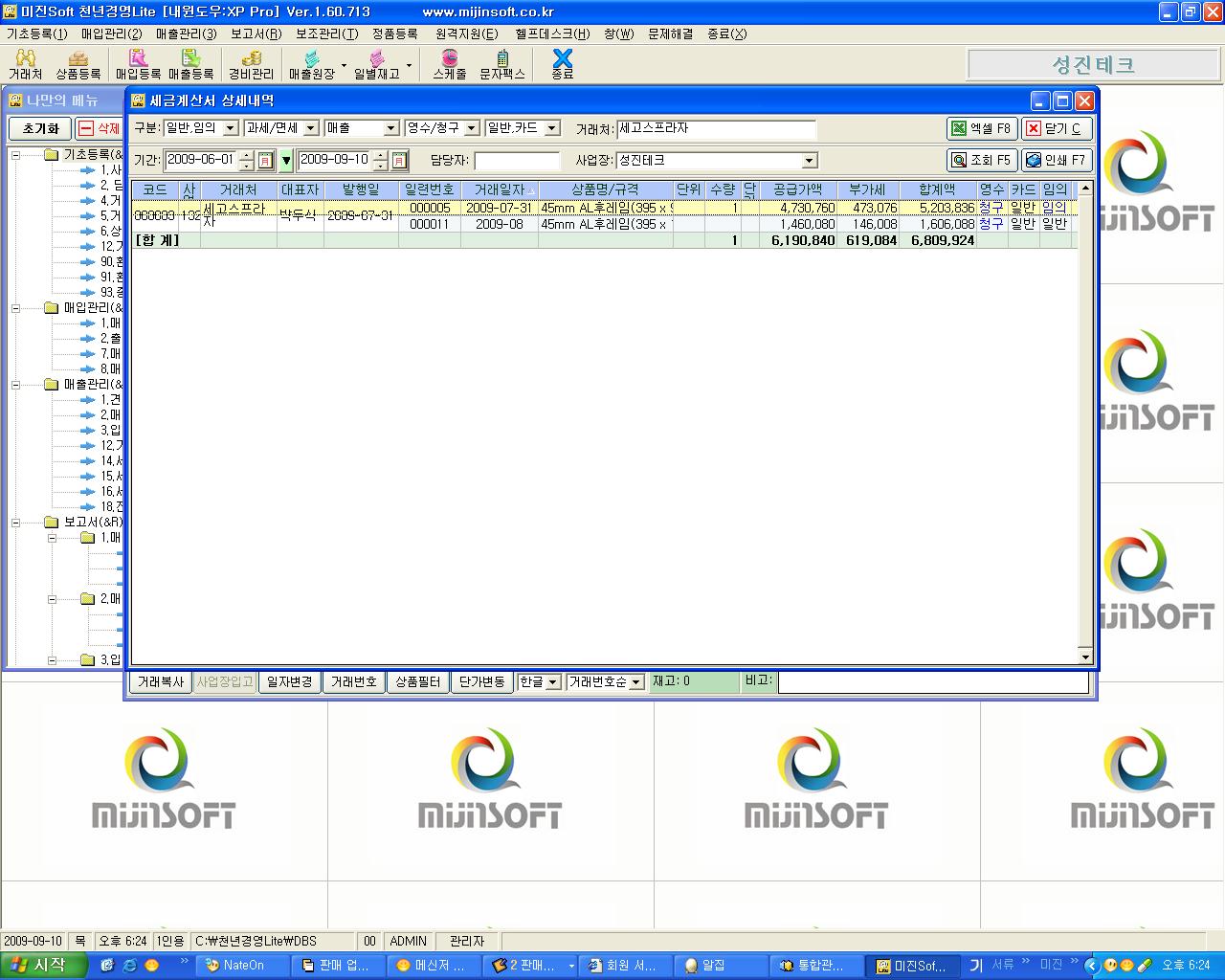
Task: Open the 거래번호순 sort dropdown
Action: click(636, 682)
